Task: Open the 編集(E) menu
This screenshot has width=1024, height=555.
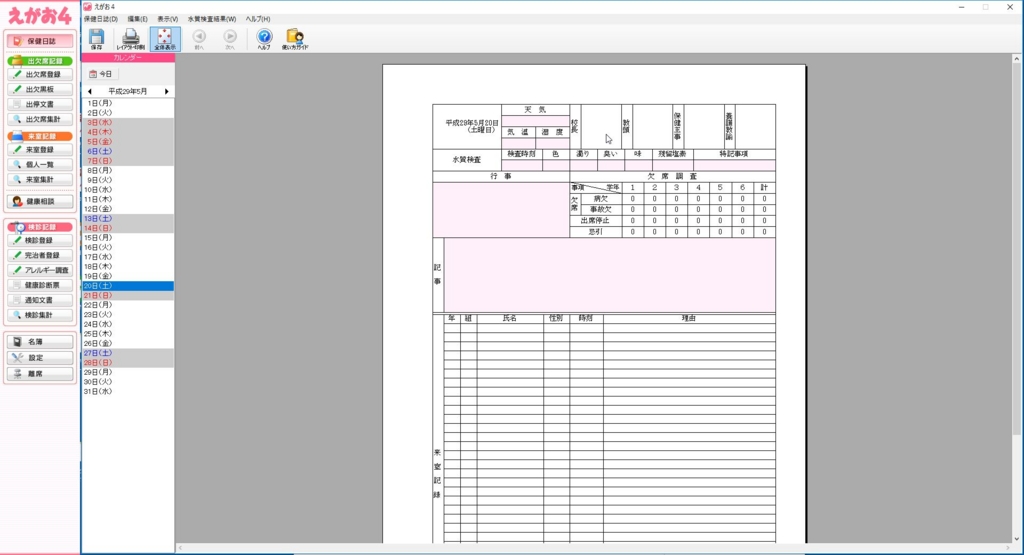Action: [137, 19]
